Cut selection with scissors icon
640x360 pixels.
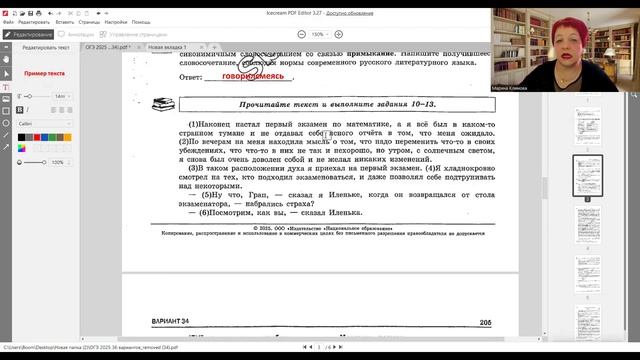70,13
